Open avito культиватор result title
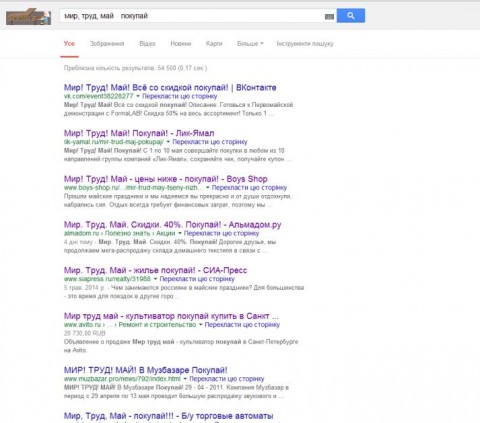Viewport: 480px width, 423px height. 171,316
